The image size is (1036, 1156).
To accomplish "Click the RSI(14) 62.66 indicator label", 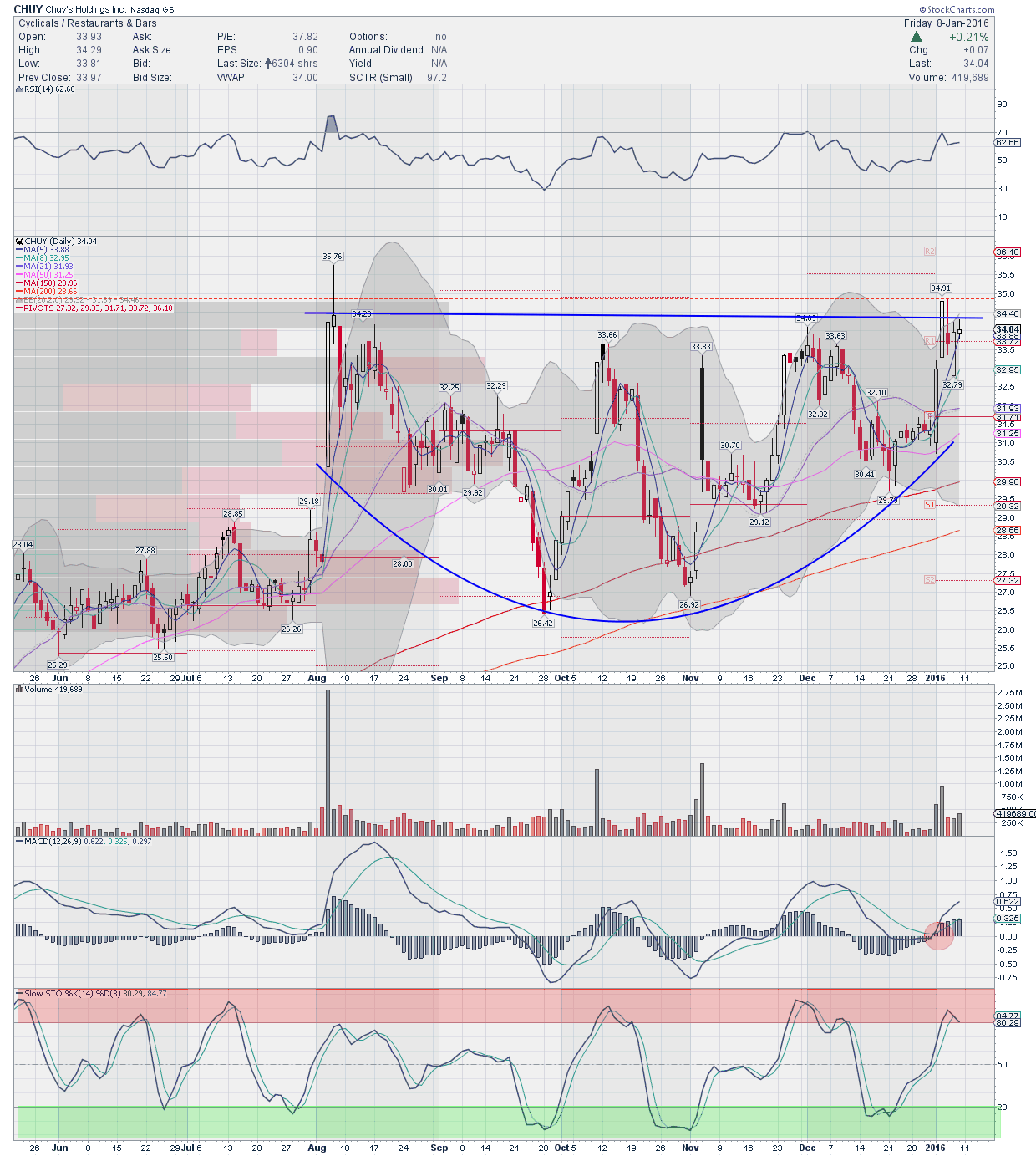I will coord(47,89).
